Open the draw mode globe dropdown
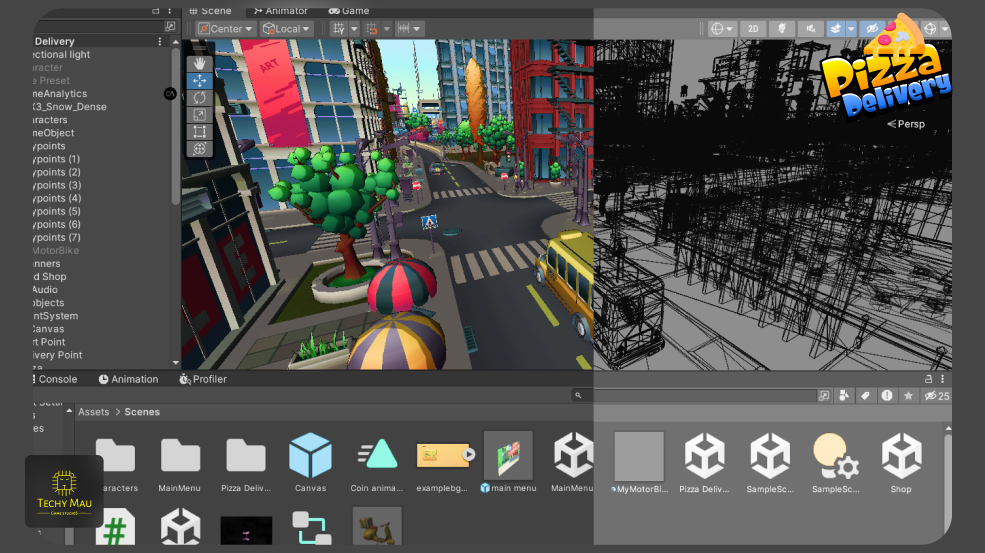Screen dimensions: 985x553 pos(722,28)
